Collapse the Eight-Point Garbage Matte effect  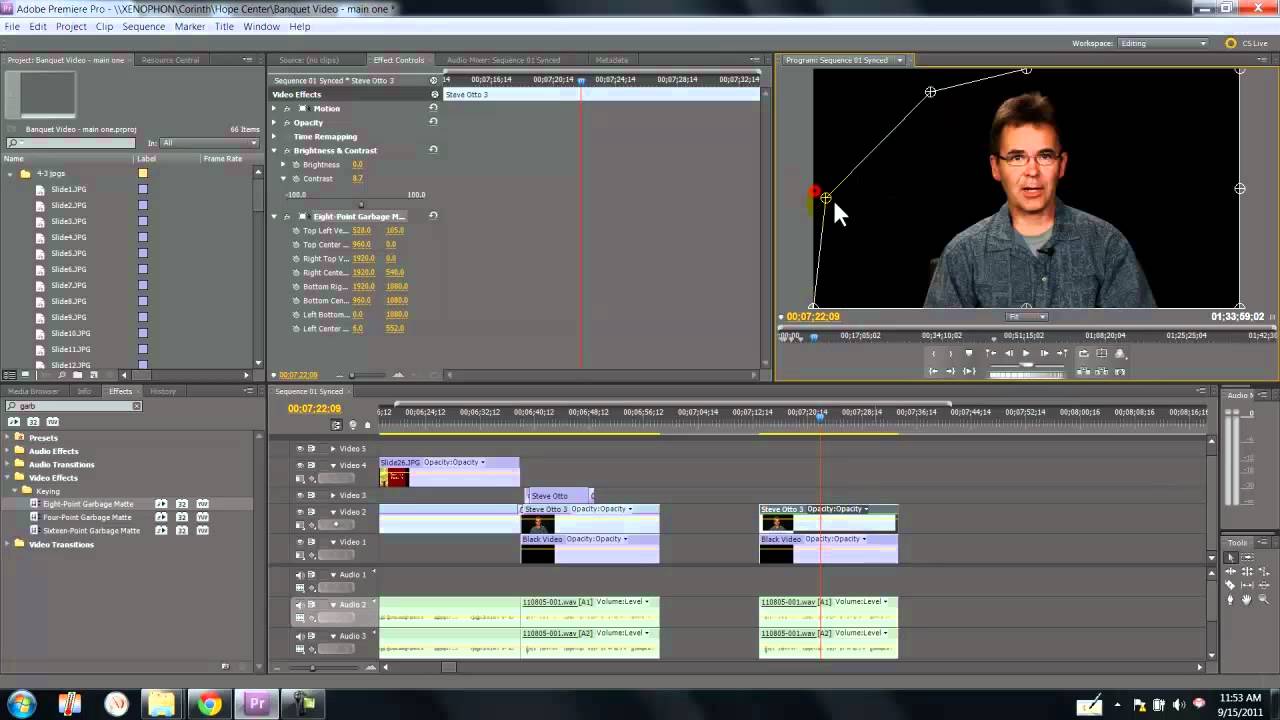(274, 216)
